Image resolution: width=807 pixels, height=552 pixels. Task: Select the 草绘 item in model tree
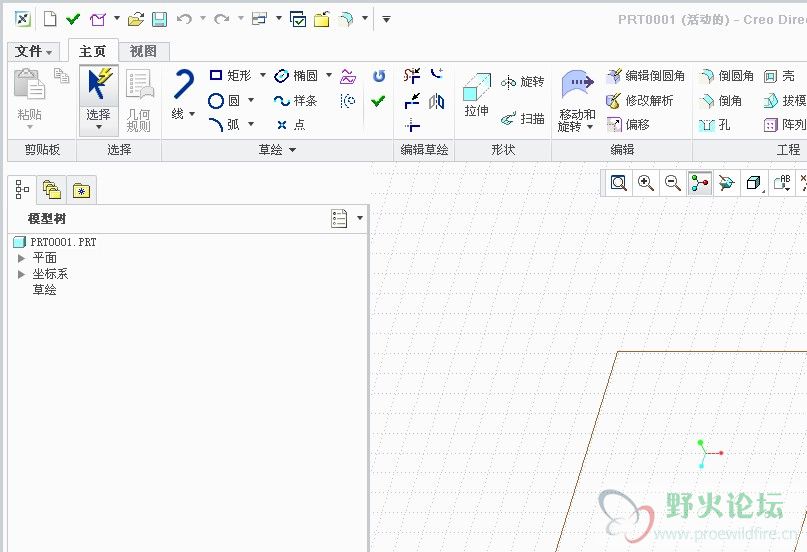[45, 290]
